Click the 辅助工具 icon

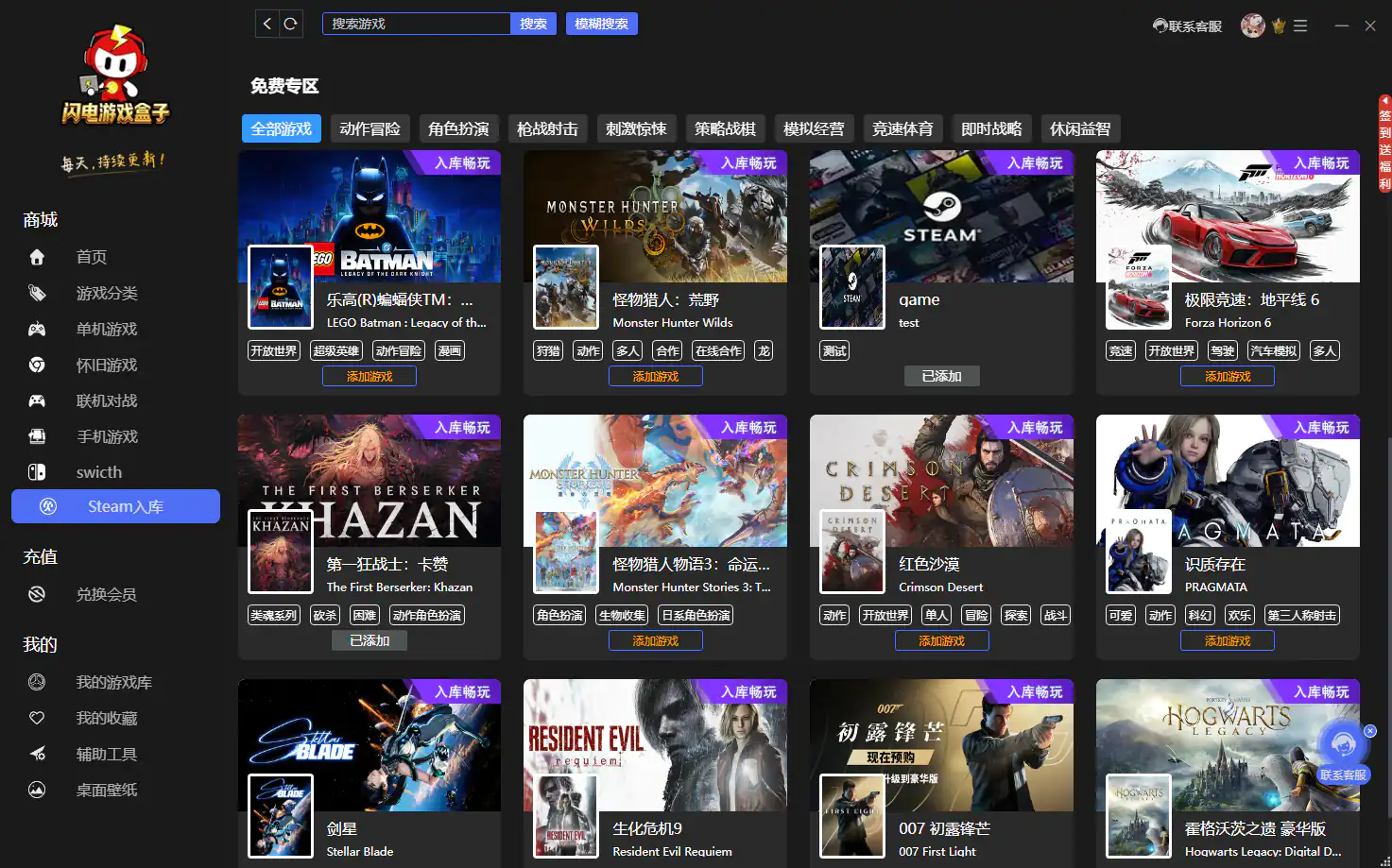pyautogui.click(x=37, y=754)
